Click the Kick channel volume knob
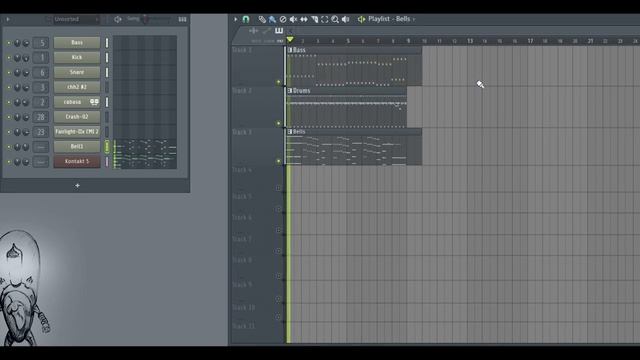The height and width of the screenshot is (360, 640). [x=26, y=58]
